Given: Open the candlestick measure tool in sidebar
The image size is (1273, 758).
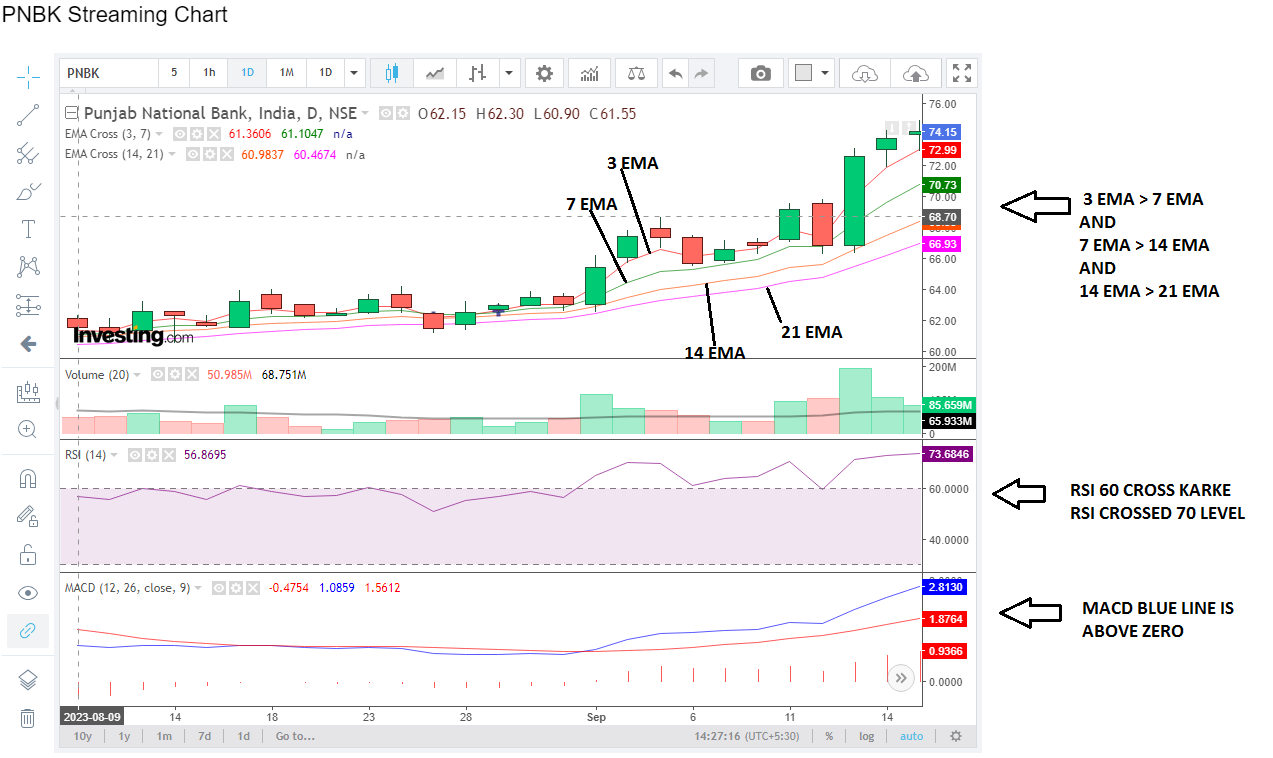Looking at the screenshot, I should pos(28,392).
